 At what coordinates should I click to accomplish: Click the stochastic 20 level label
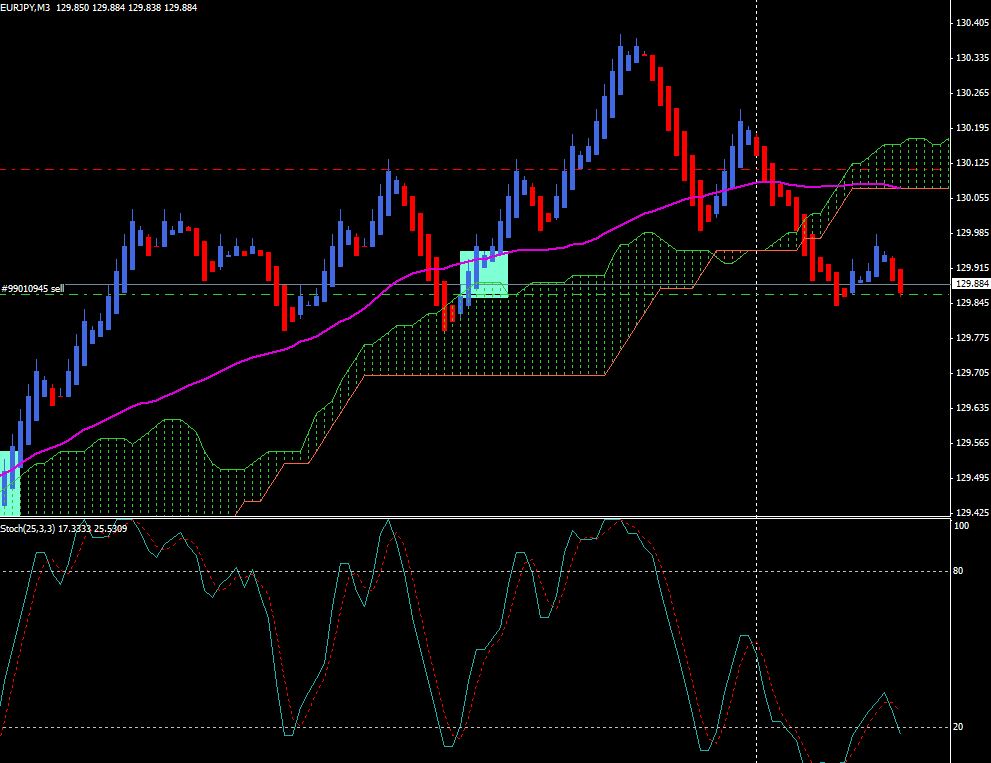pyautogui.click(x=959, y=727)
